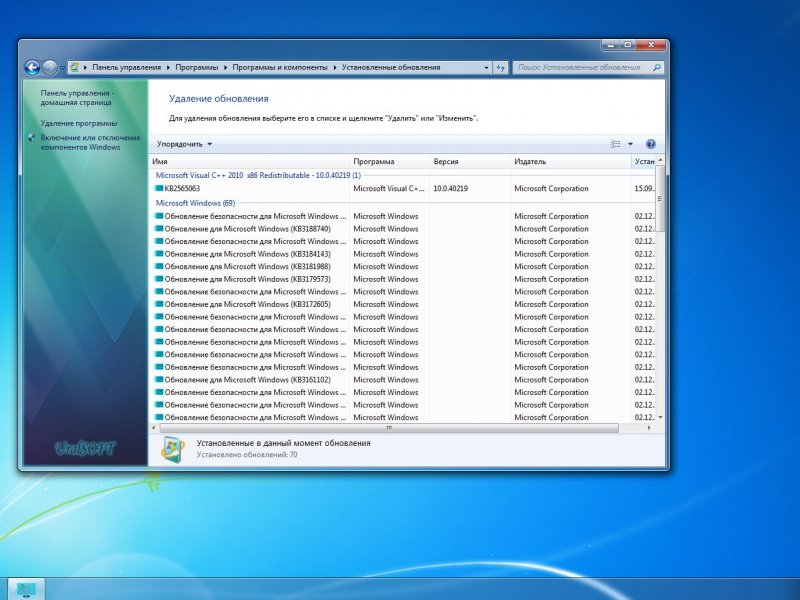The width and height of the screenshot is (800, 600).
Task: Click the Control Panel icon in address bar
Action: click(74, 67)
